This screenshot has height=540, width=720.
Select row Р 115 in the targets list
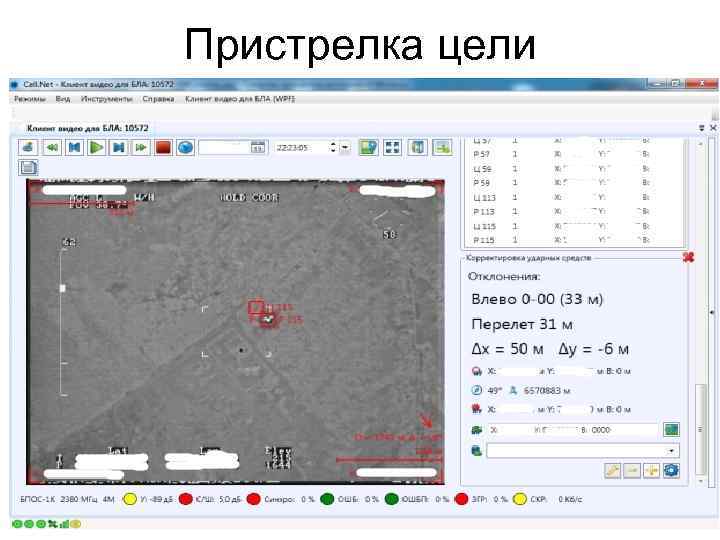(574, 240)
